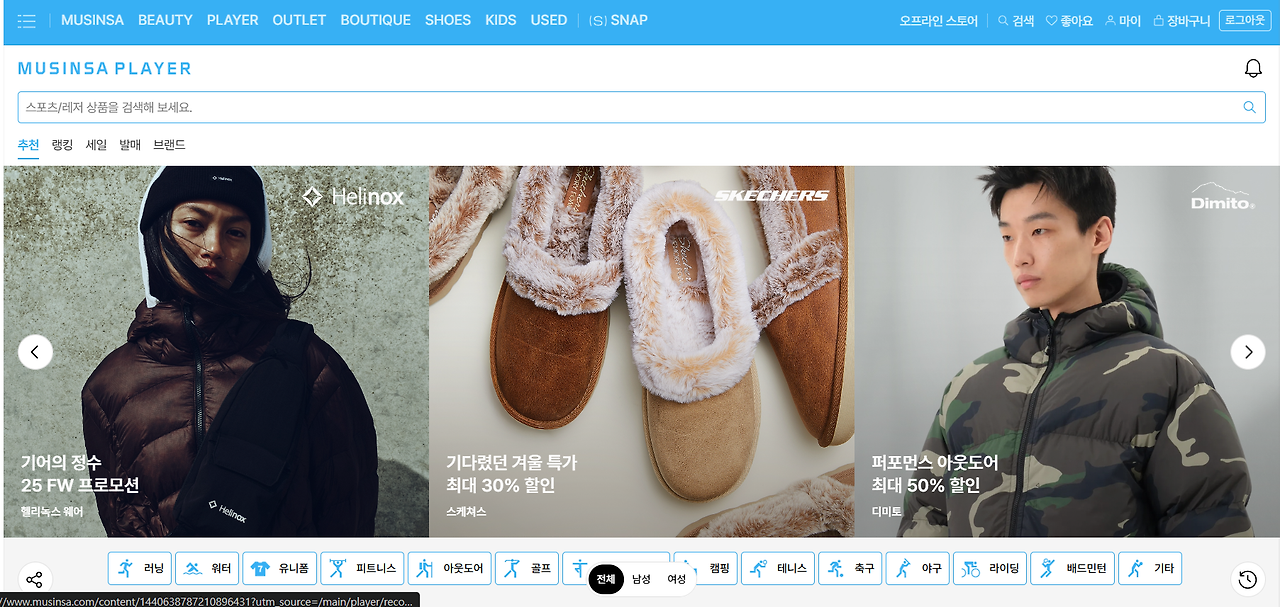Open 장바구니 shopping cart

tap(1181, 20)
